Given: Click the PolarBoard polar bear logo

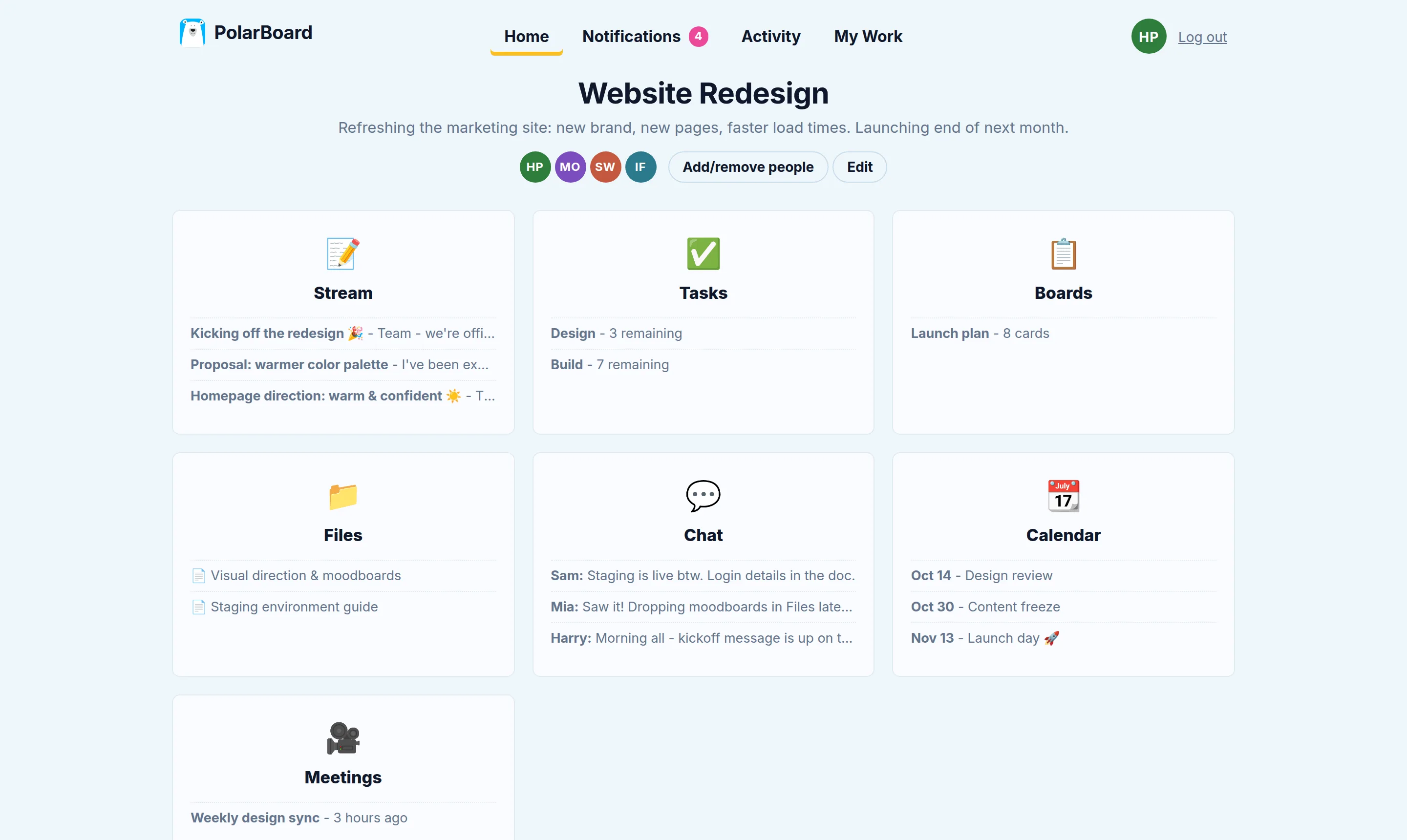Looking at the screenshot, I should tap(192, 33).
